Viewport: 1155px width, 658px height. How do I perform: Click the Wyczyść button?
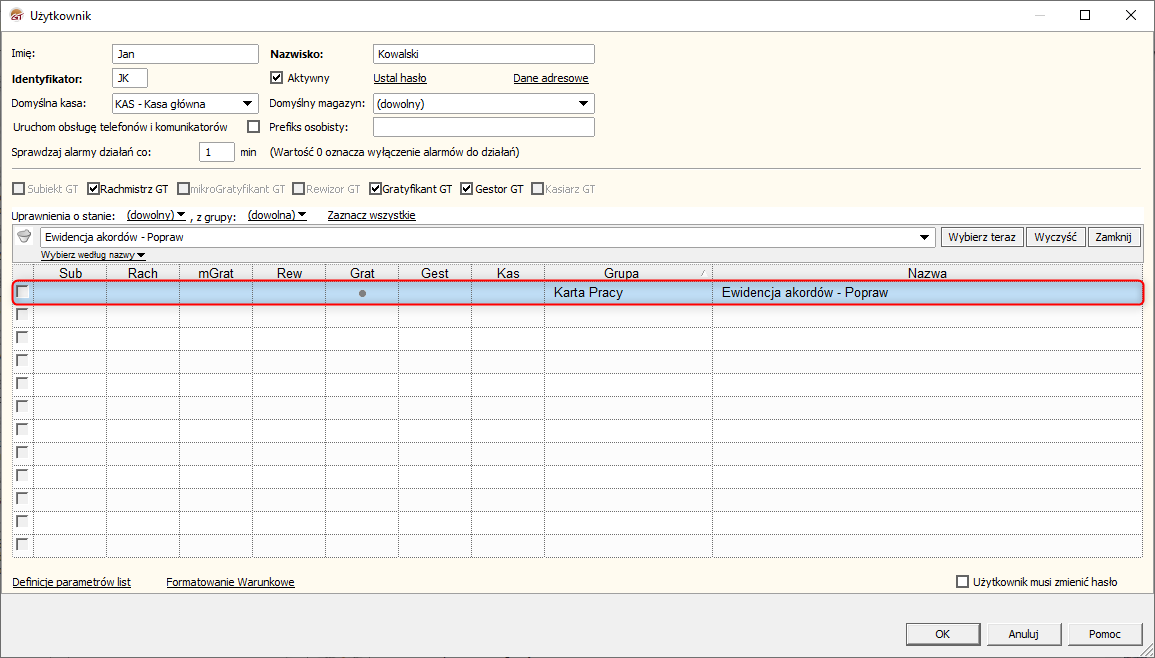[x=1056, y=237]
